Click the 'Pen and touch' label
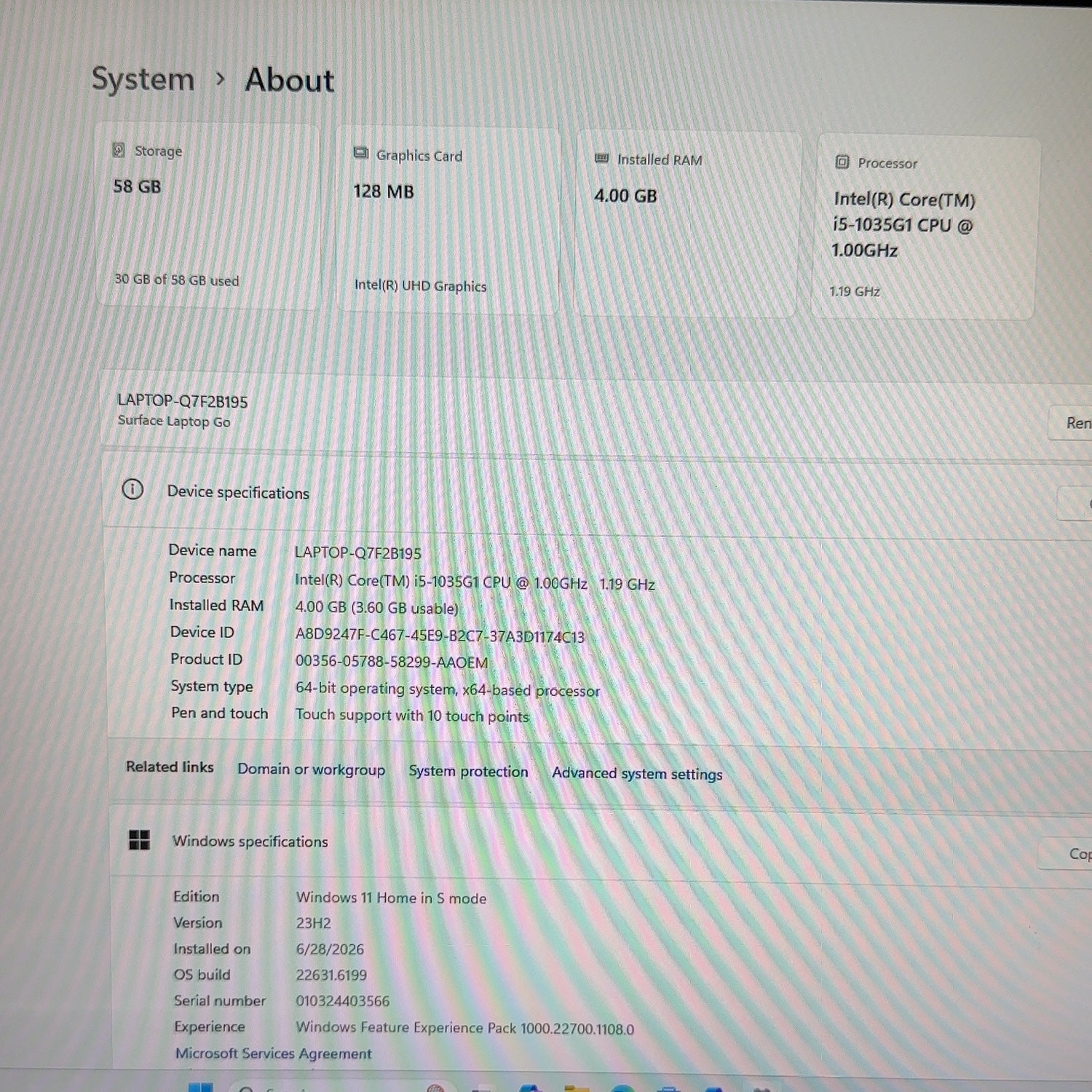 [219, 713]
